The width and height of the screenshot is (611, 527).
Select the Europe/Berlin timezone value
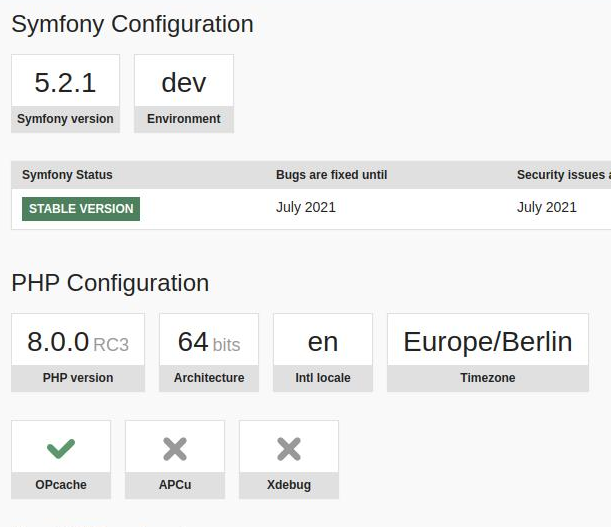488,342
